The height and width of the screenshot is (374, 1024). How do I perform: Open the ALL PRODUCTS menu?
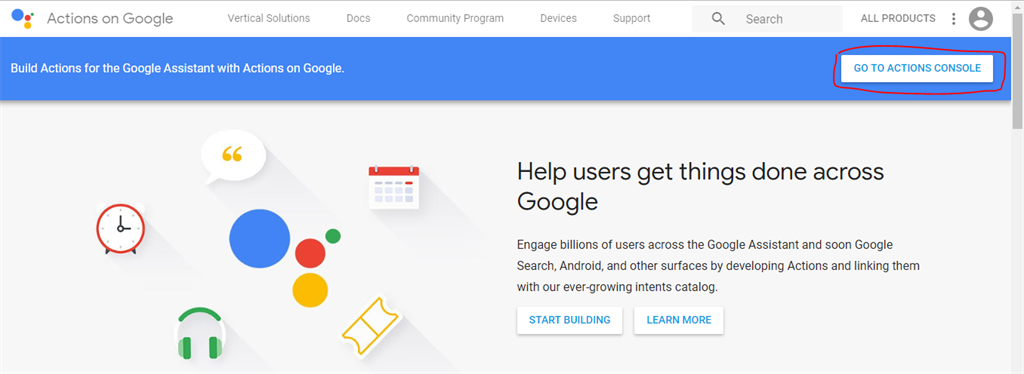pyautogui.click(x=898, y=18)
